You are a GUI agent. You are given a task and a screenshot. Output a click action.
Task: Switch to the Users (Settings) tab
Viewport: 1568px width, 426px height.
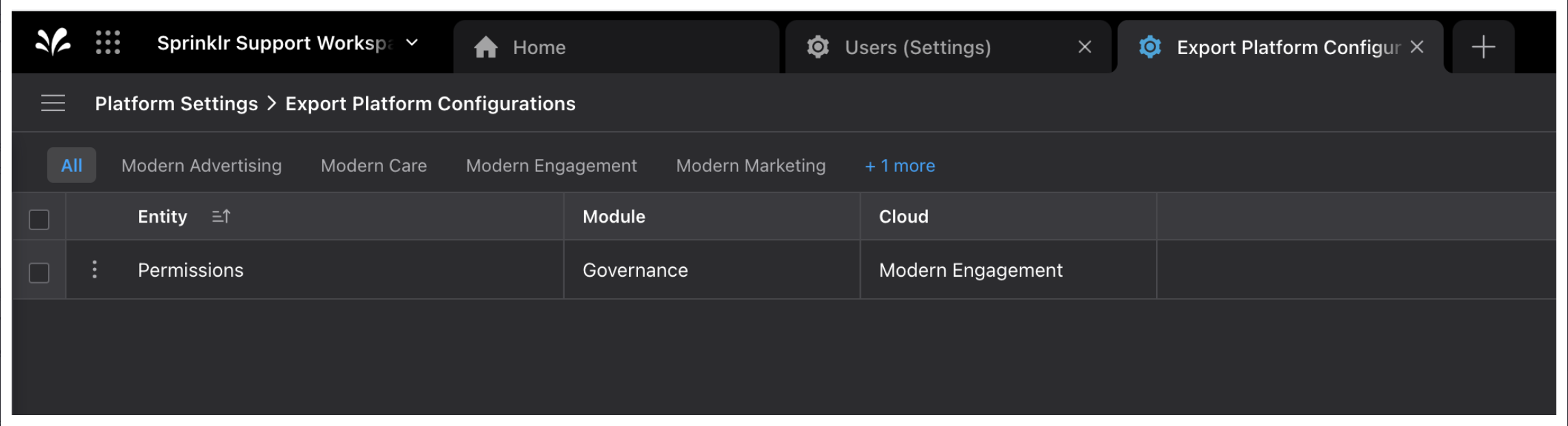click(918, 47)
